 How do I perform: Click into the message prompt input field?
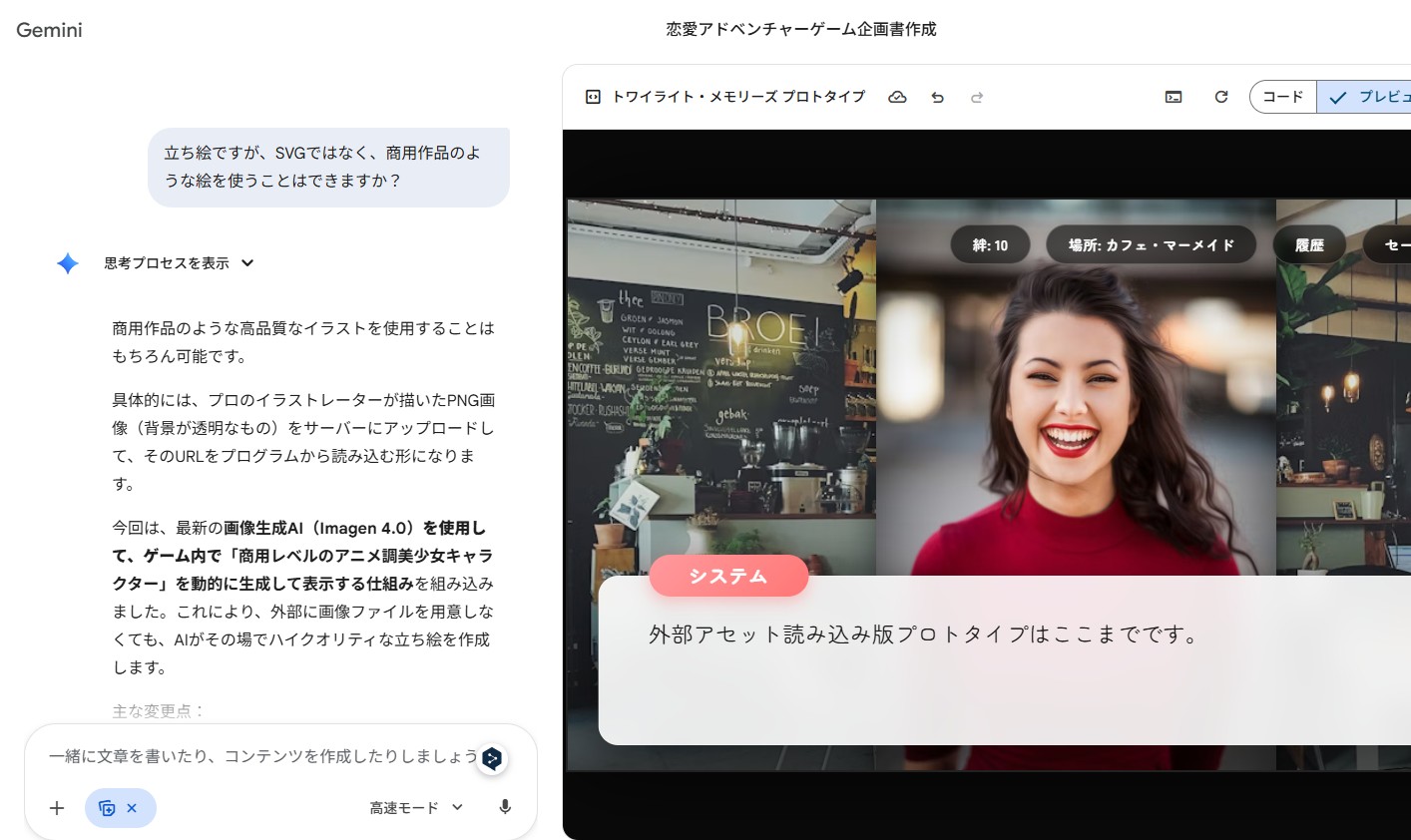coord(259,756)
